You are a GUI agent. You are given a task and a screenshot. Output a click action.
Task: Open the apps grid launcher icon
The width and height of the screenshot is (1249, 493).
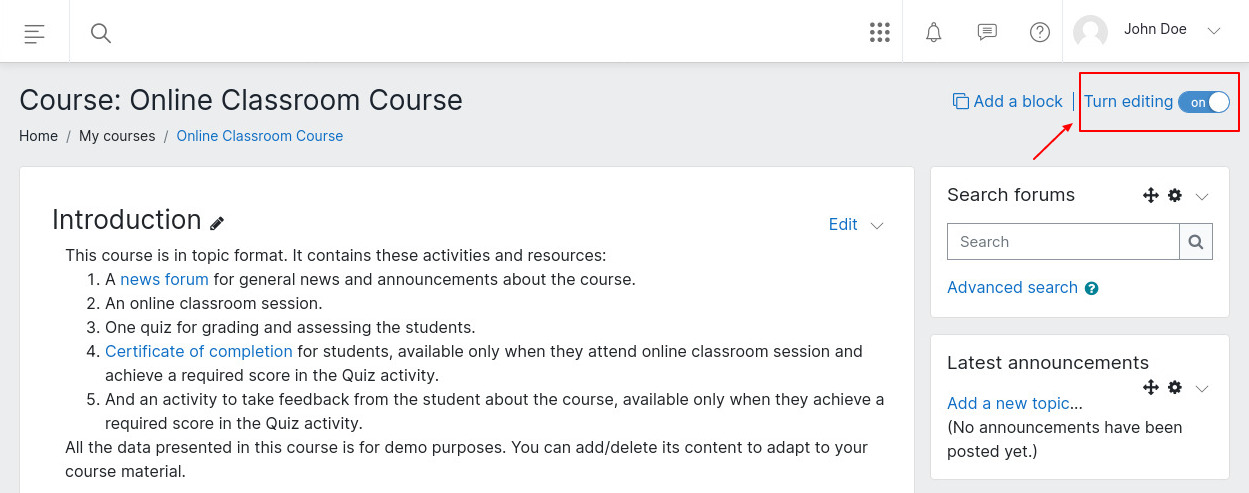click(x=880, y=32)
